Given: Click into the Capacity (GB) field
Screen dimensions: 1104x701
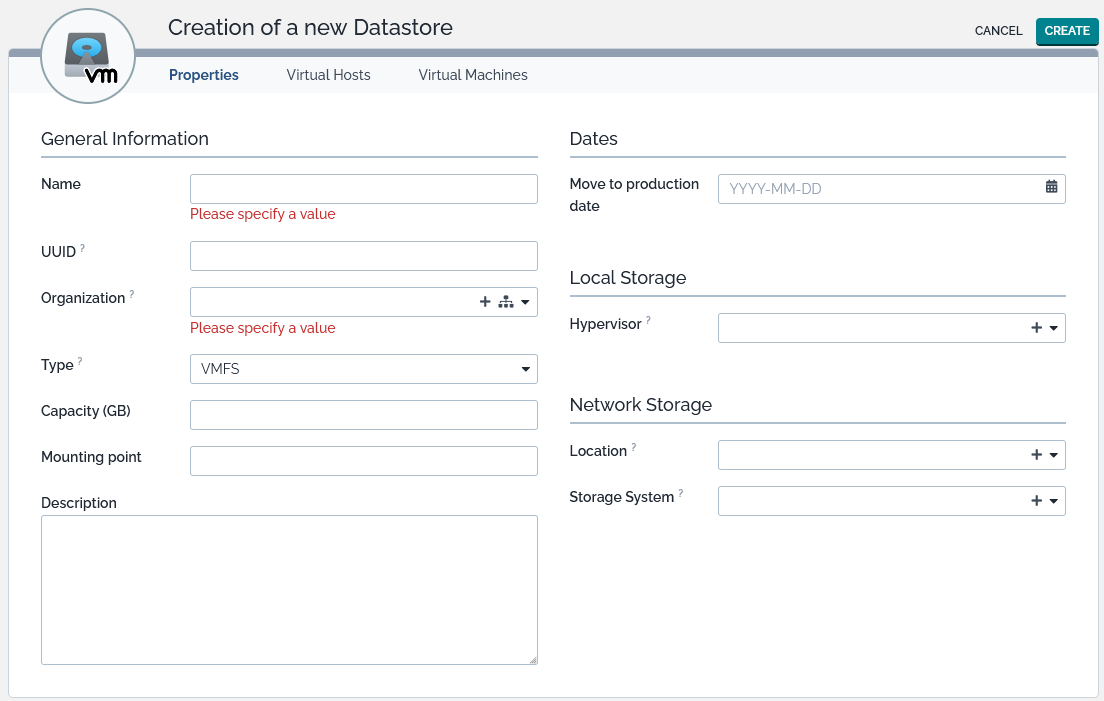Looking at the screenshot, I should pyautogui.click(x=363, y=415).
